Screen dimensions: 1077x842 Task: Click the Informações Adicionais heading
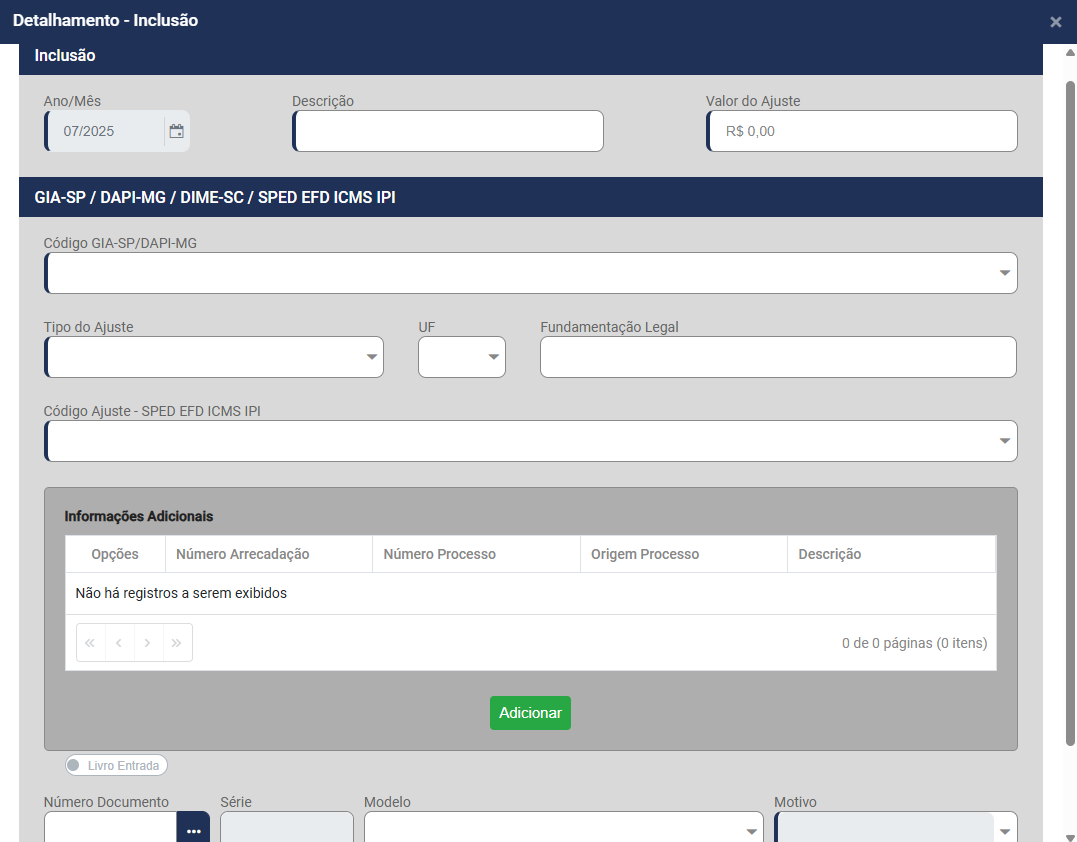click(x=139, y=516)
